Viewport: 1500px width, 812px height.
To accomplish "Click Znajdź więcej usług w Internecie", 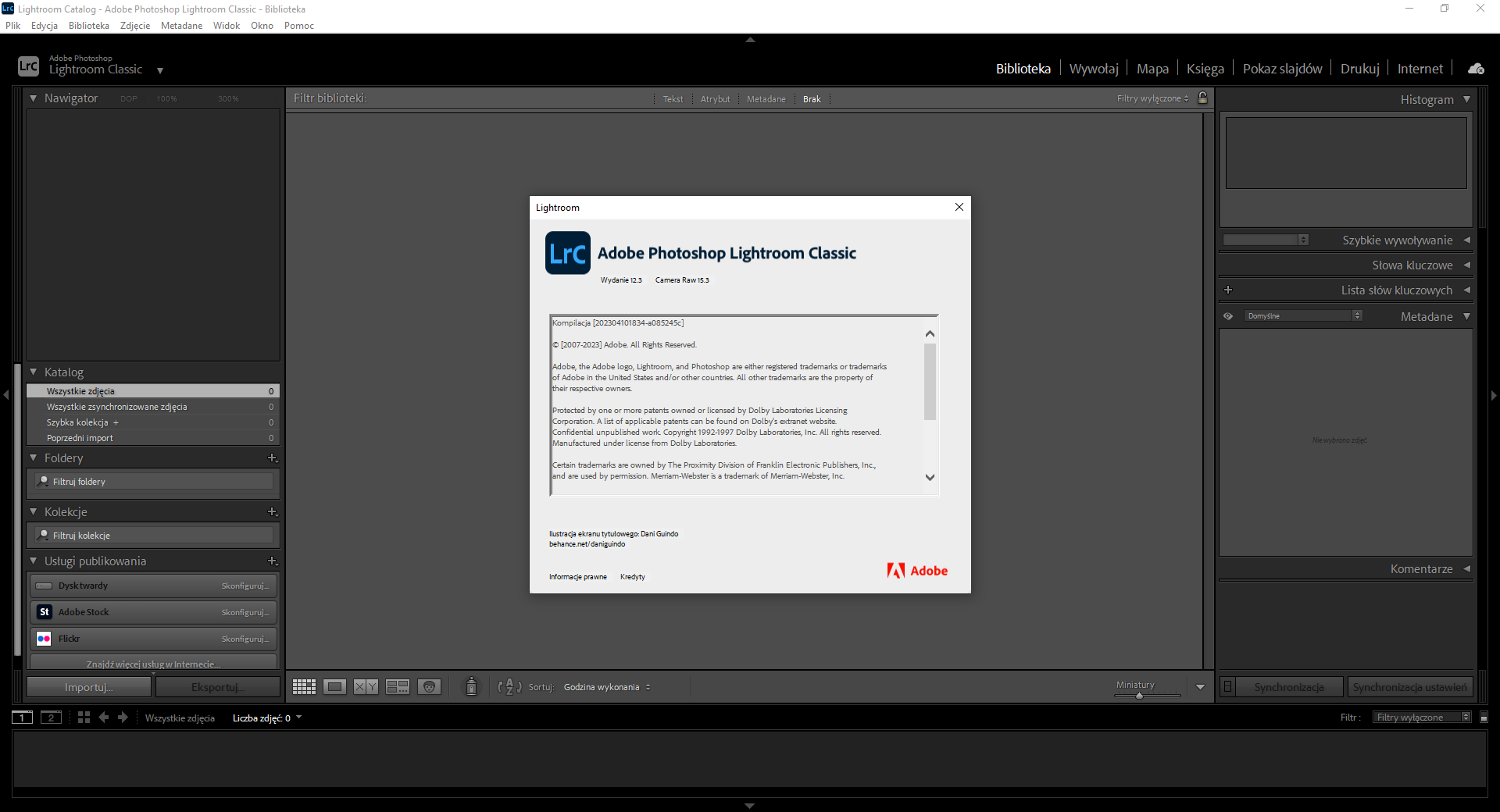I will click(x=153, y=664).
